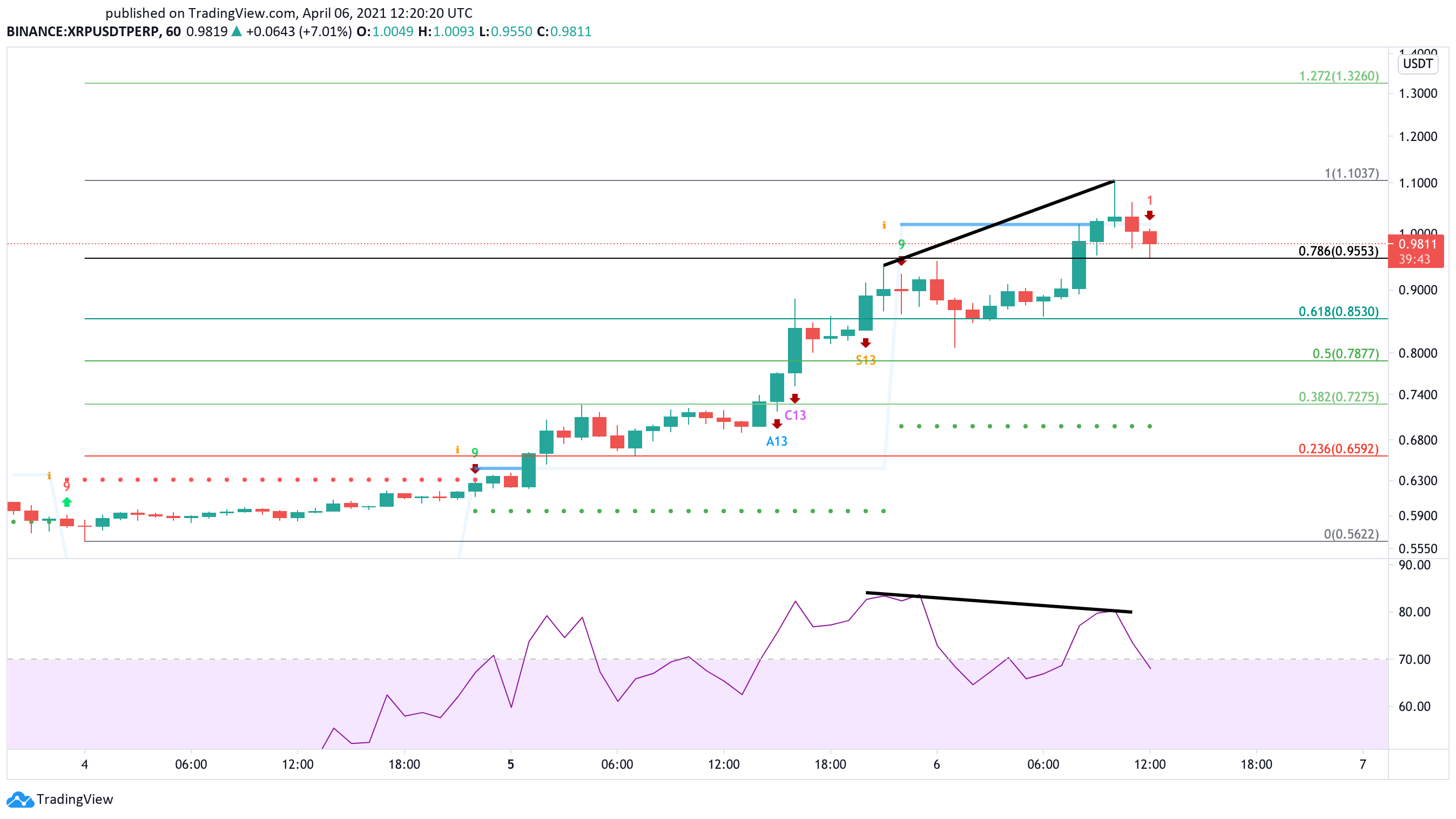Click the 80.00 RSI axis label
The height and width of the screenshot is (819, 1456).
(x=1414, y=612)
